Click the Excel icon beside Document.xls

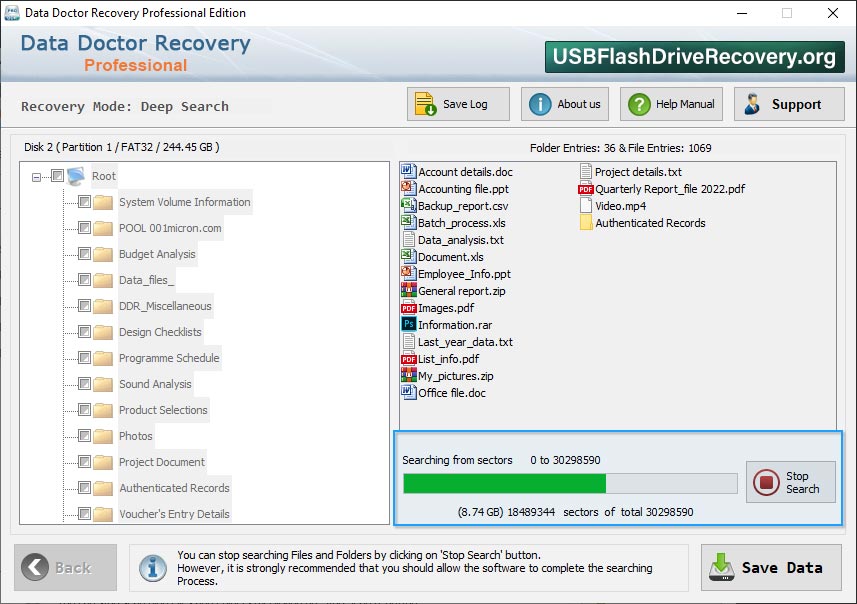(408, 256)
